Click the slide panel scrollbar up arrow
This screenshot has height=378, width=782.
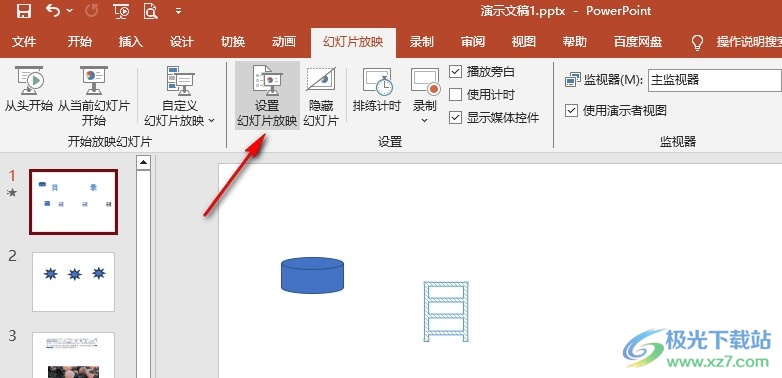click(x=144, y=163)
